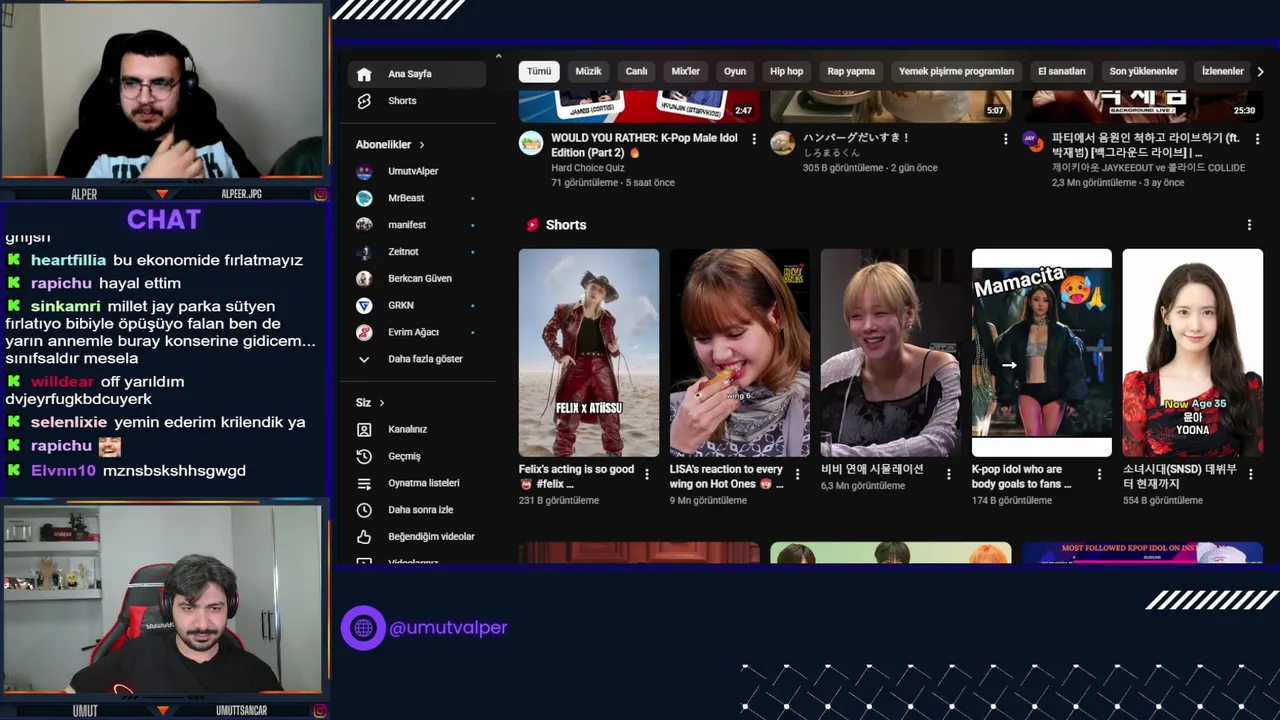
Task: Click the @umutvalper globe icon
Action: (x=363, y=628)
